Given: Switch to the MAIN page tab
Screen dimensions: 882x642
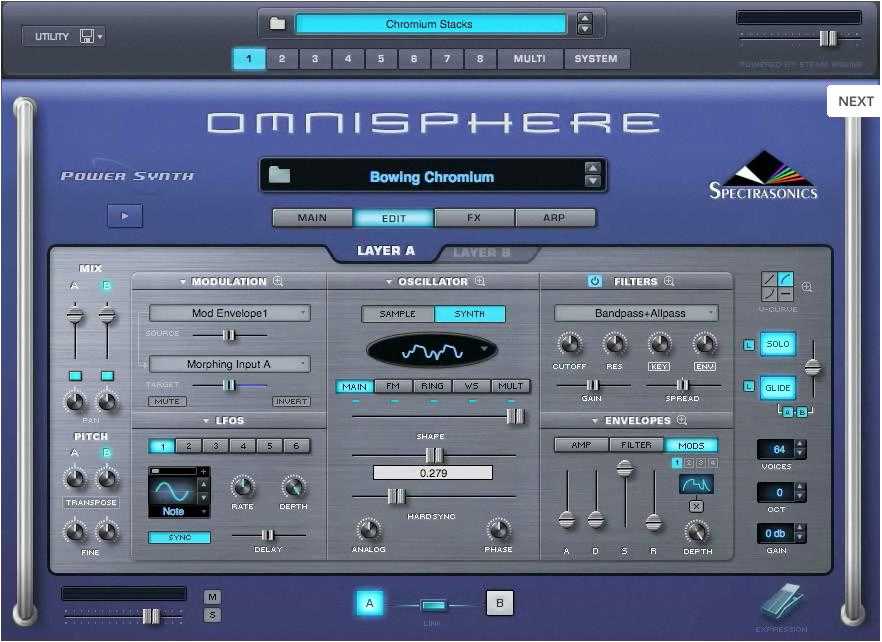Looking at the screenshot, I should [312, 217].
